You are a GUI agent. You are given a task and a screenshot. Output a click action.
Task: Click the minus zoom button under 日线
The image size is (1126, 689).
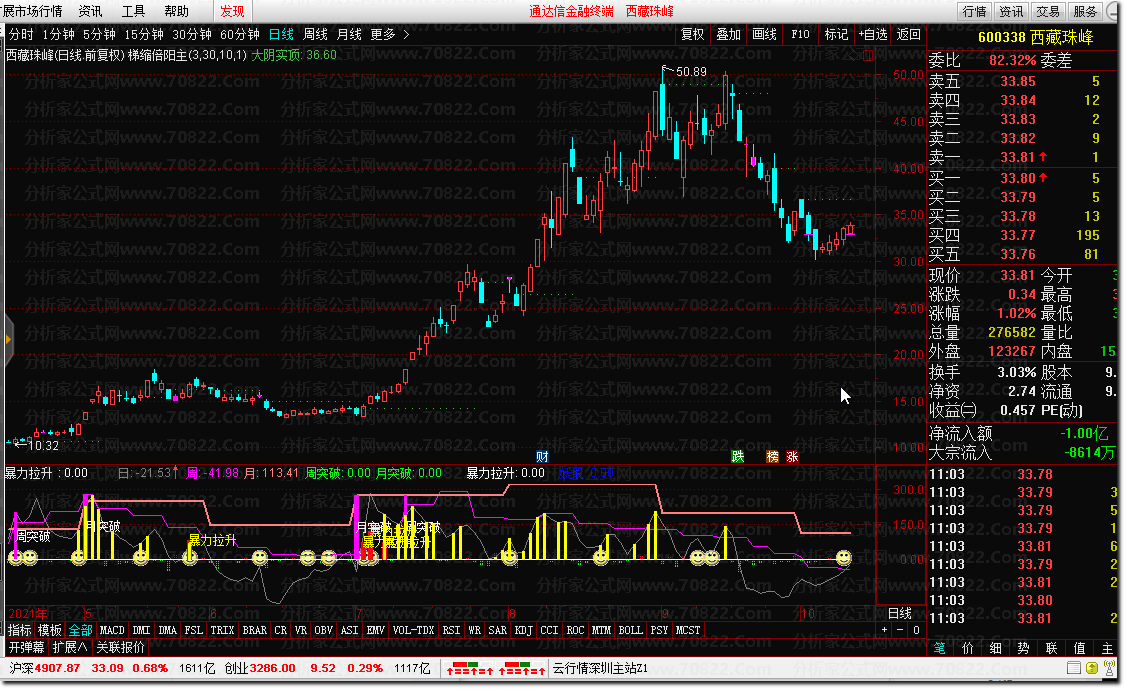pos(900,630)
